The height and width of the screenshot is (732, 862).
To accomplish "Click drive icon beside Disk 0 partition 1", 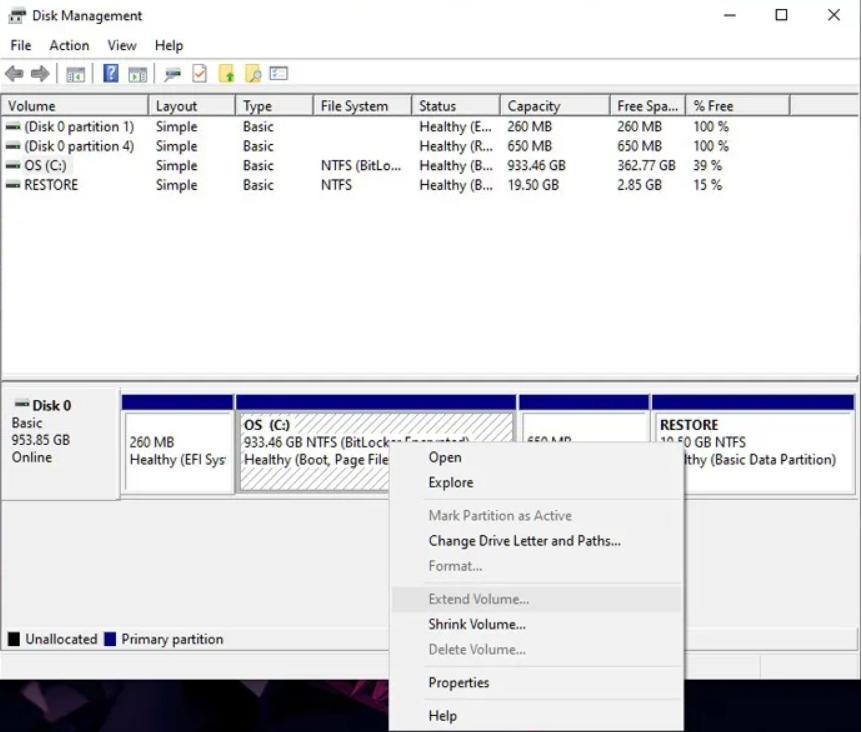I will (x=13, y=127).
